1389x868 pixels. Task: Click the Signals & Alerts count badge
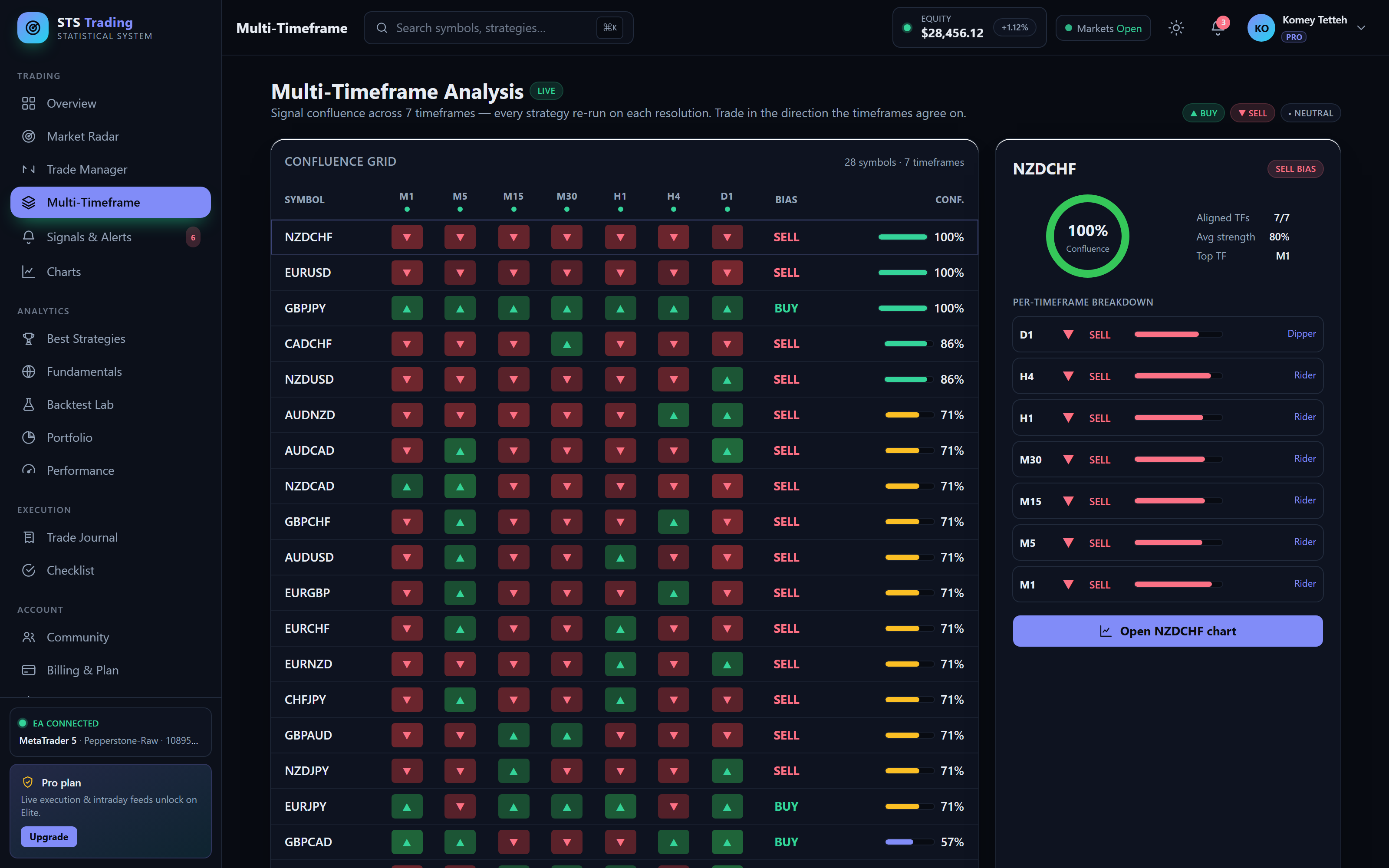[x=193, y=237]
